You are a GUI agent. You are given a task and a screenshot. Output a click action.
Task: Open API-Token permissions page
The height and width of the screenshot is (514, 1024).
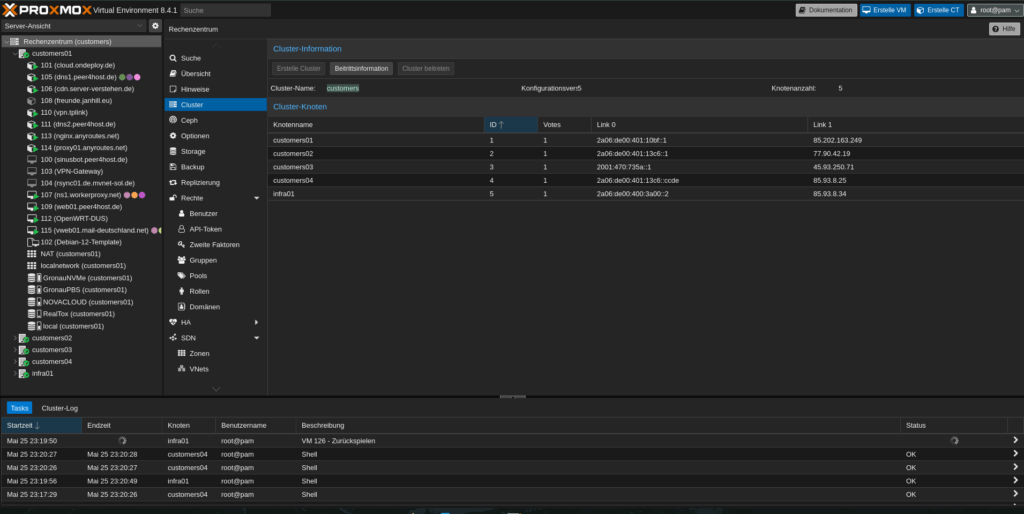click(205, 229)
